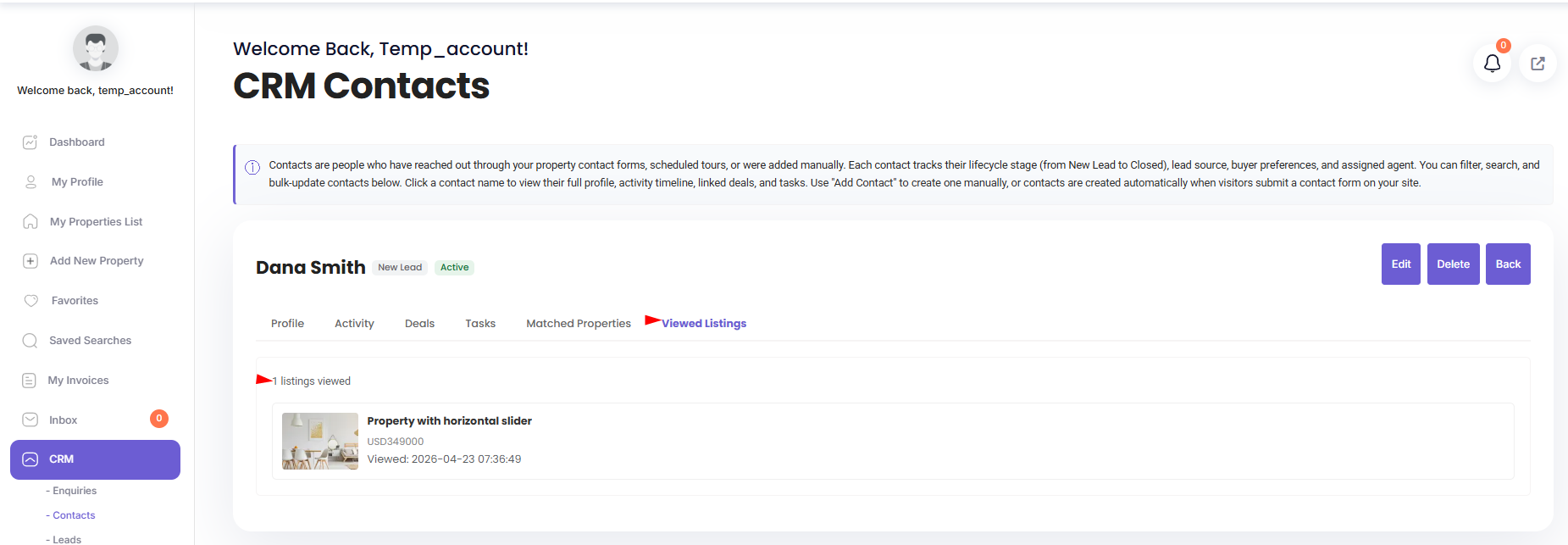The image size is (1568, 545).
Task: Collapse the CRM sidebar section
Action: tap(95, 459)
